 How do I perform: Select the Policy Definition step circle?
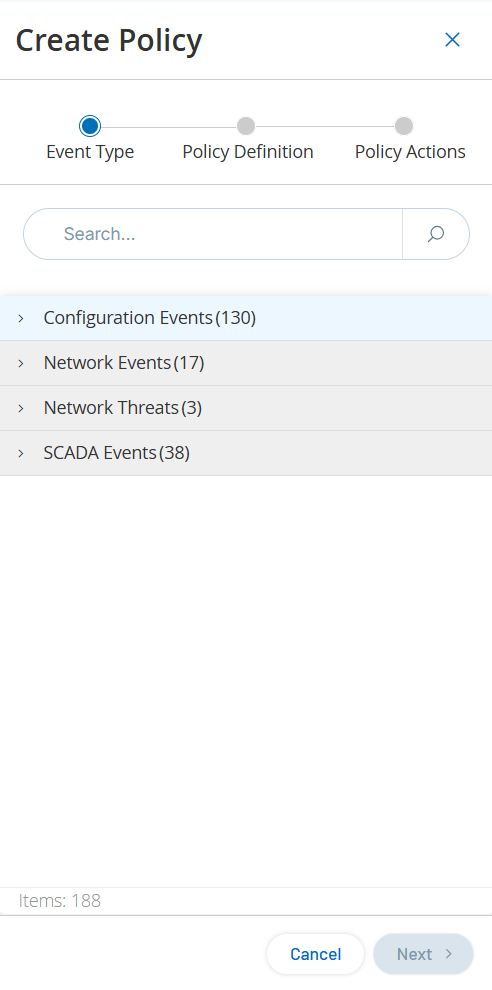pos(246,126)
